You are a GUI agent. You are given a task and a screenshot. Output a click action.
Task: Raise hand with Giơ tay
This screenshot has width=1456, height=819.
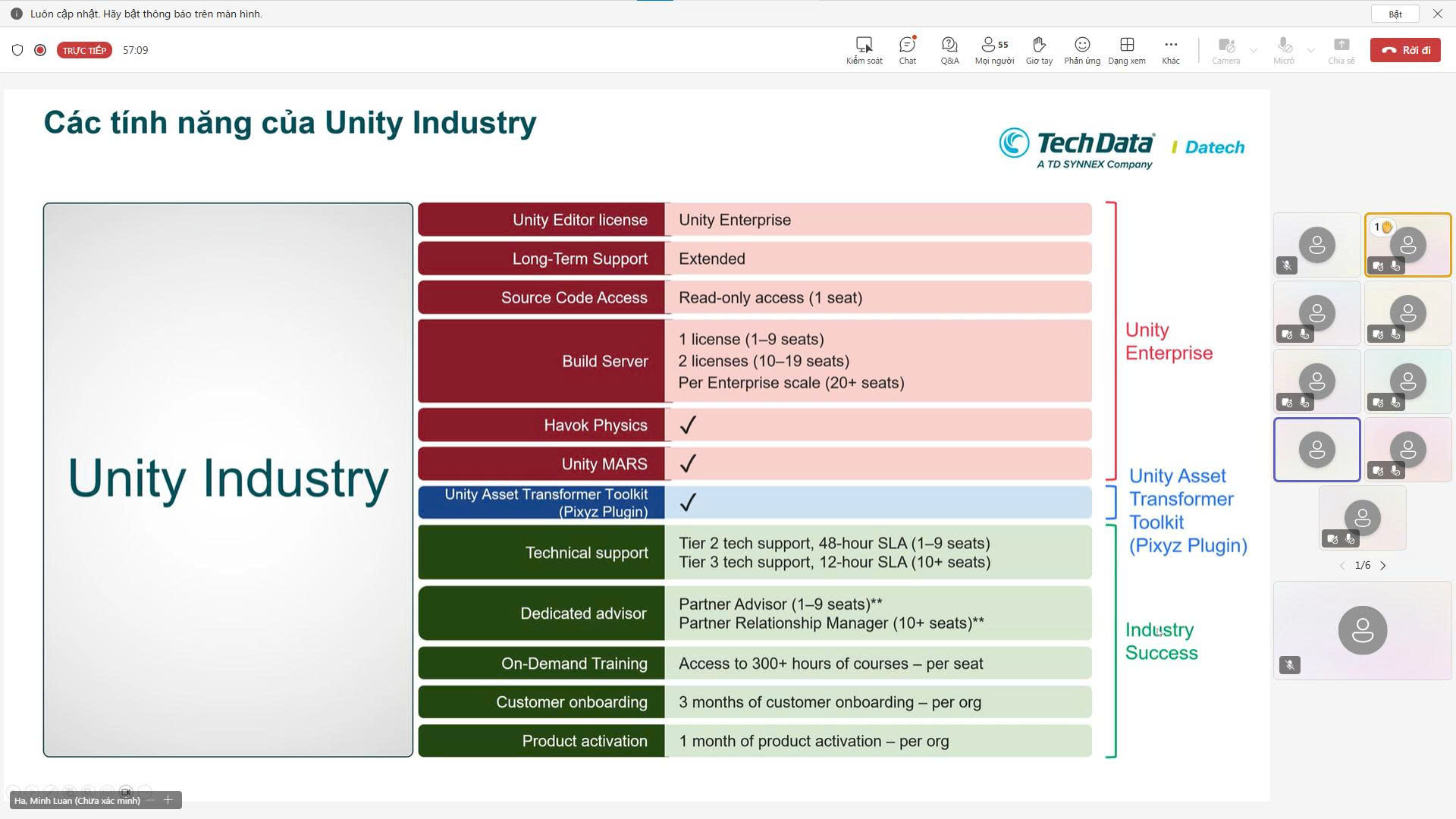pos(1039,50)
